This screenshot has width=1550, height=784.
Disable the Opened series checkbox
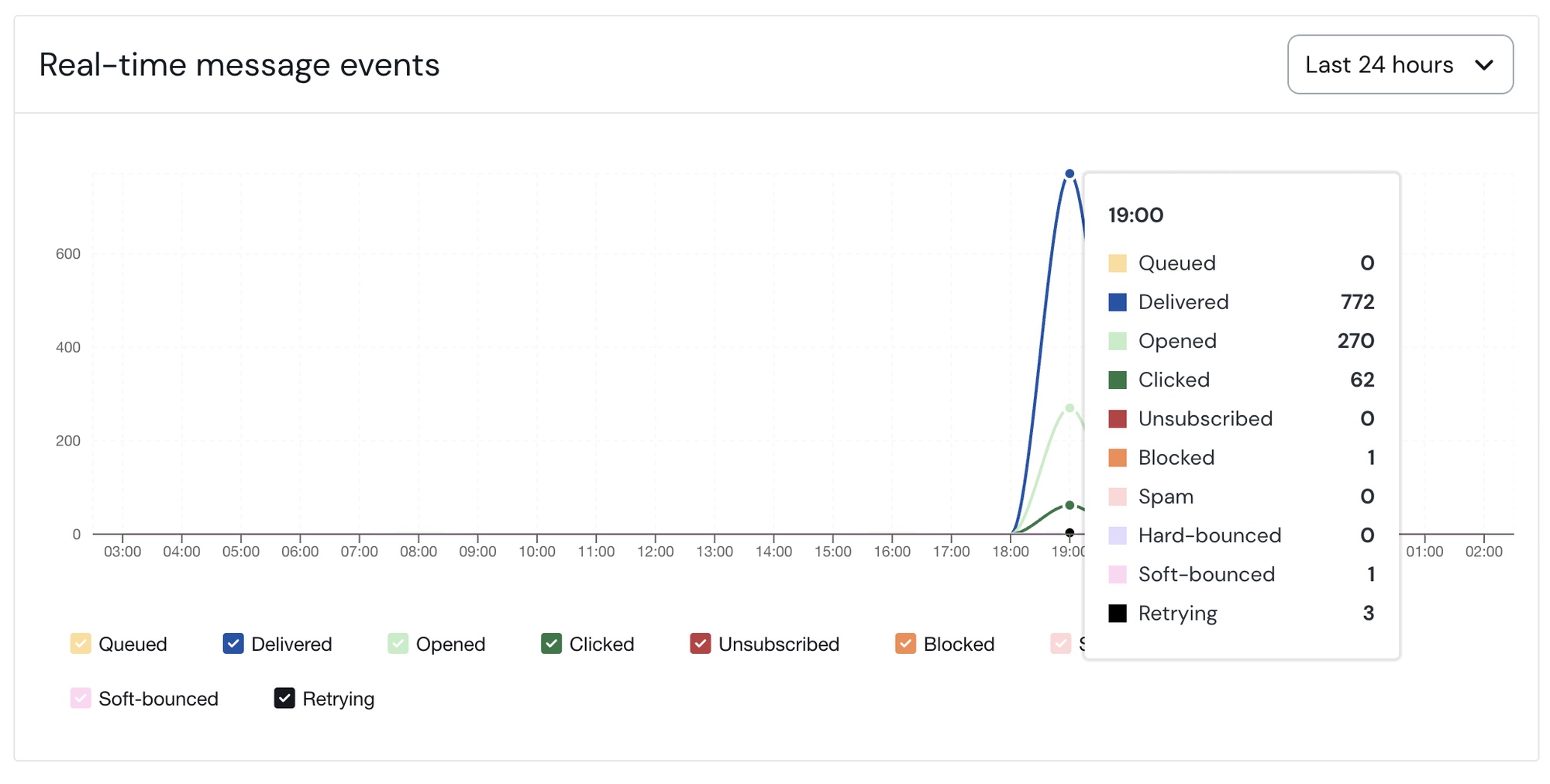coord(398,644)
